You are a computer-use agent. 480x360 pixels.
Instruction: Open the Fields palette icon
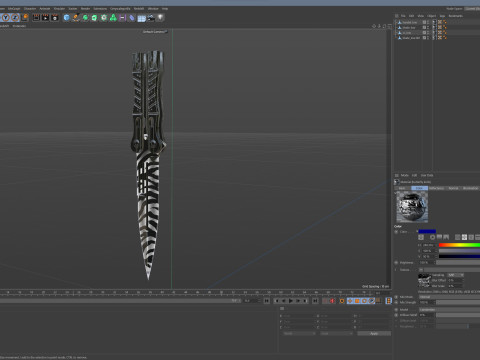point(132,18)
